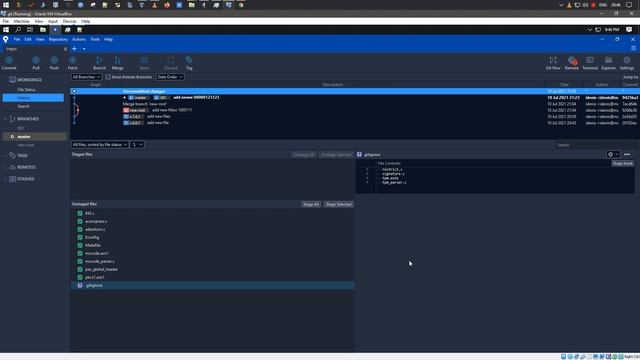This screenshot has height=360, width=640.
Task: Open the Actions menu
Action: tap(79, 39)
